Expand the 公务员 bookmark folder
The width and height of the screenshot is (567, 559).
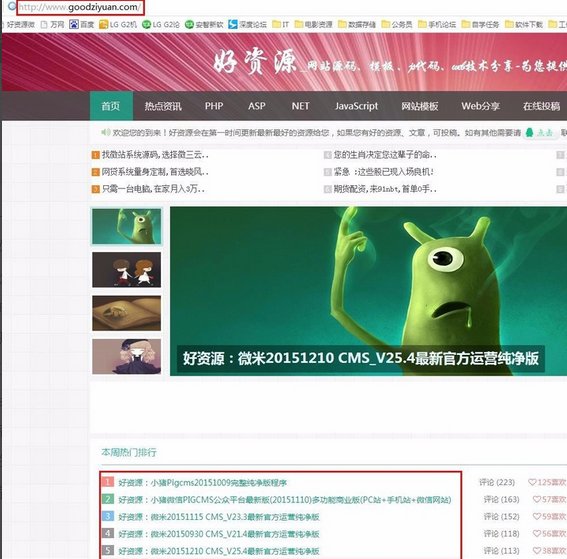pos(397,25)
